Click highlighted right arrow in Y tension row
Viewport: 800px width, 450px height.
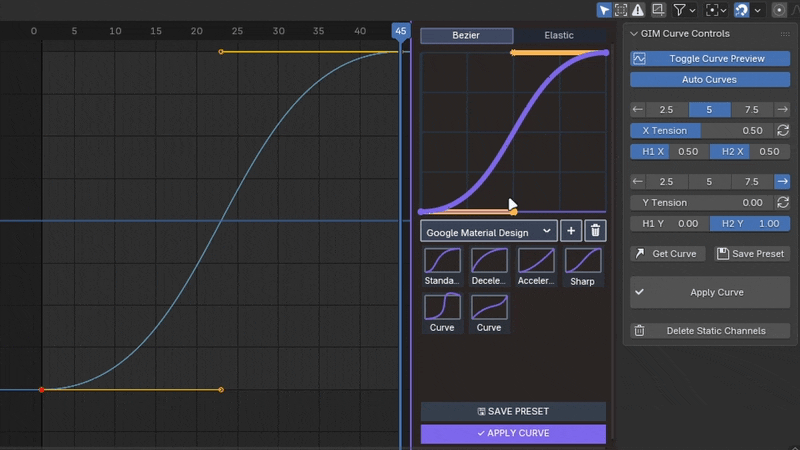[x=782, y=182]
